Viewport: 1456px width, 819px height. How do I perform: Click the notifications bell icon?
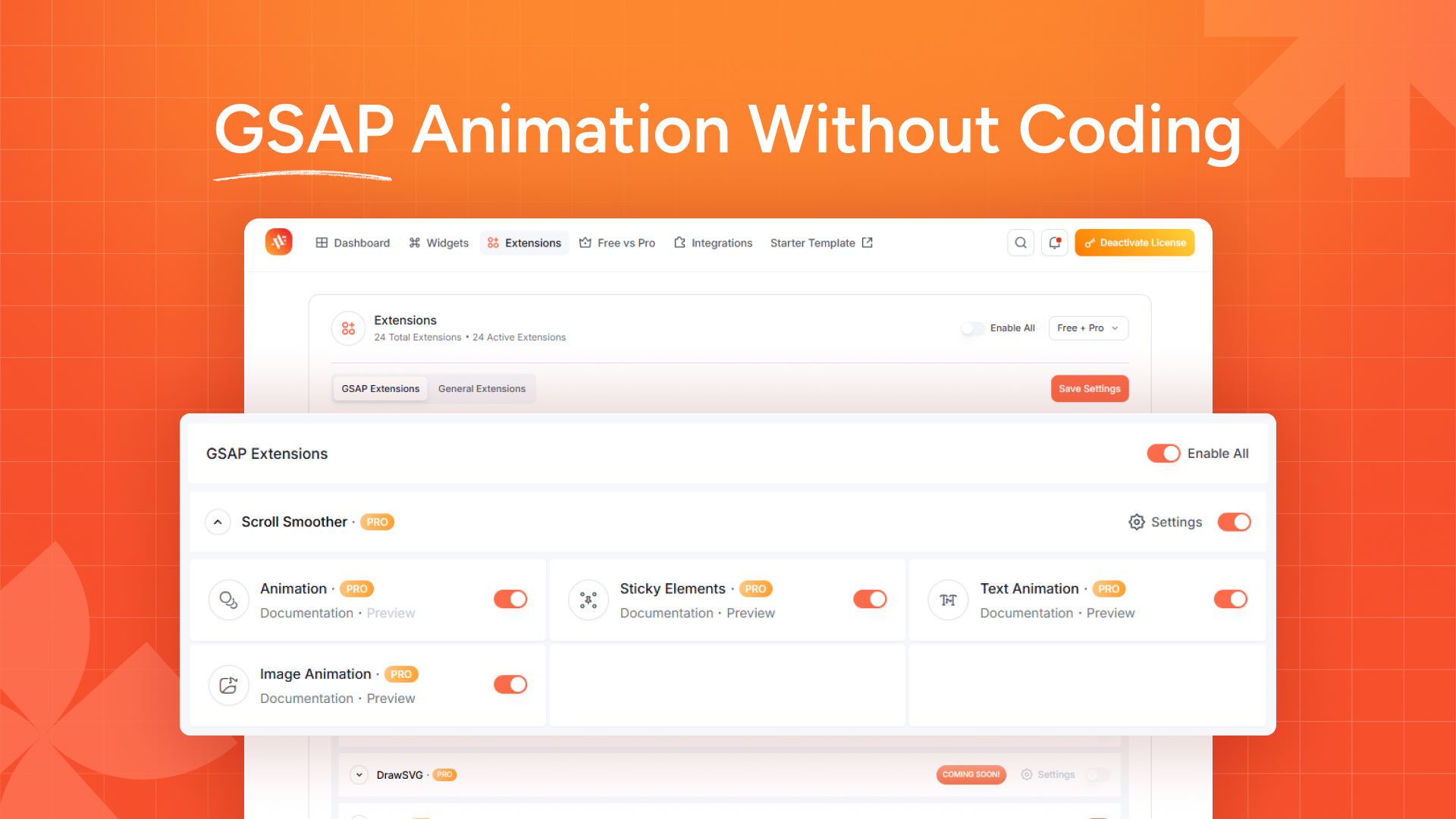tap(1054, 243)
